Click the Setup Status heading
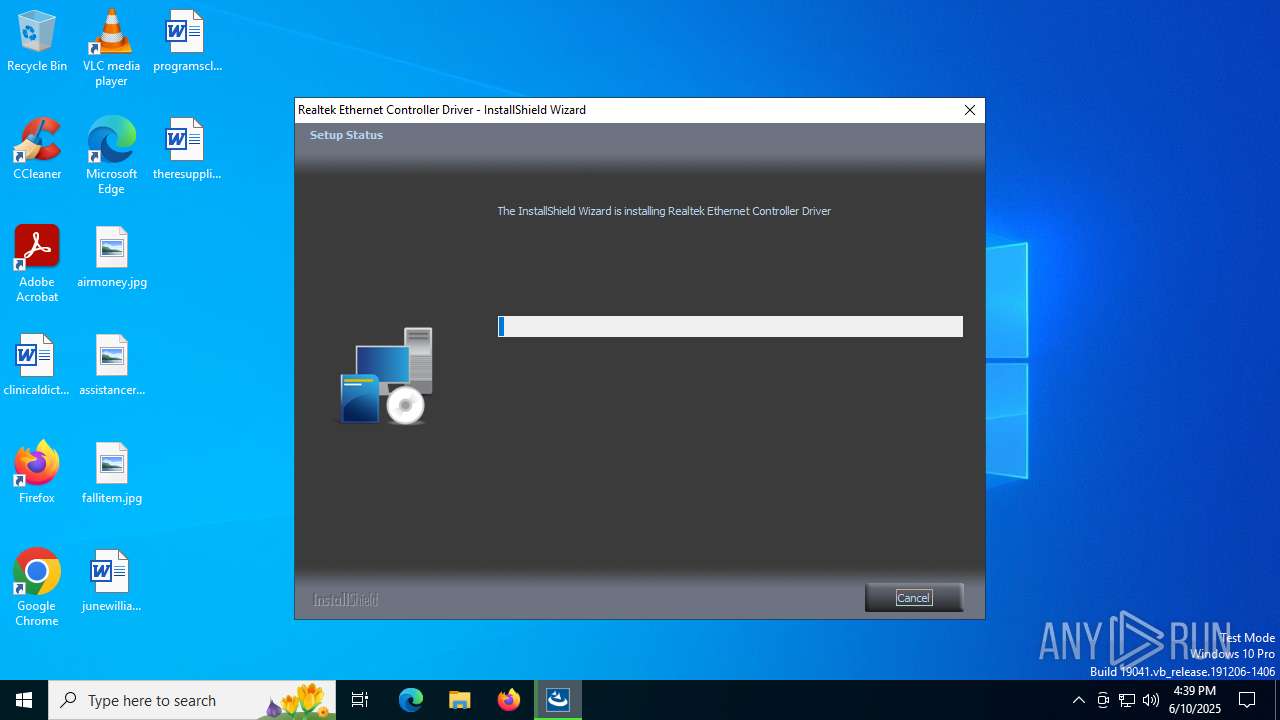Viewport: 1280px width, 720px height. 346,135
